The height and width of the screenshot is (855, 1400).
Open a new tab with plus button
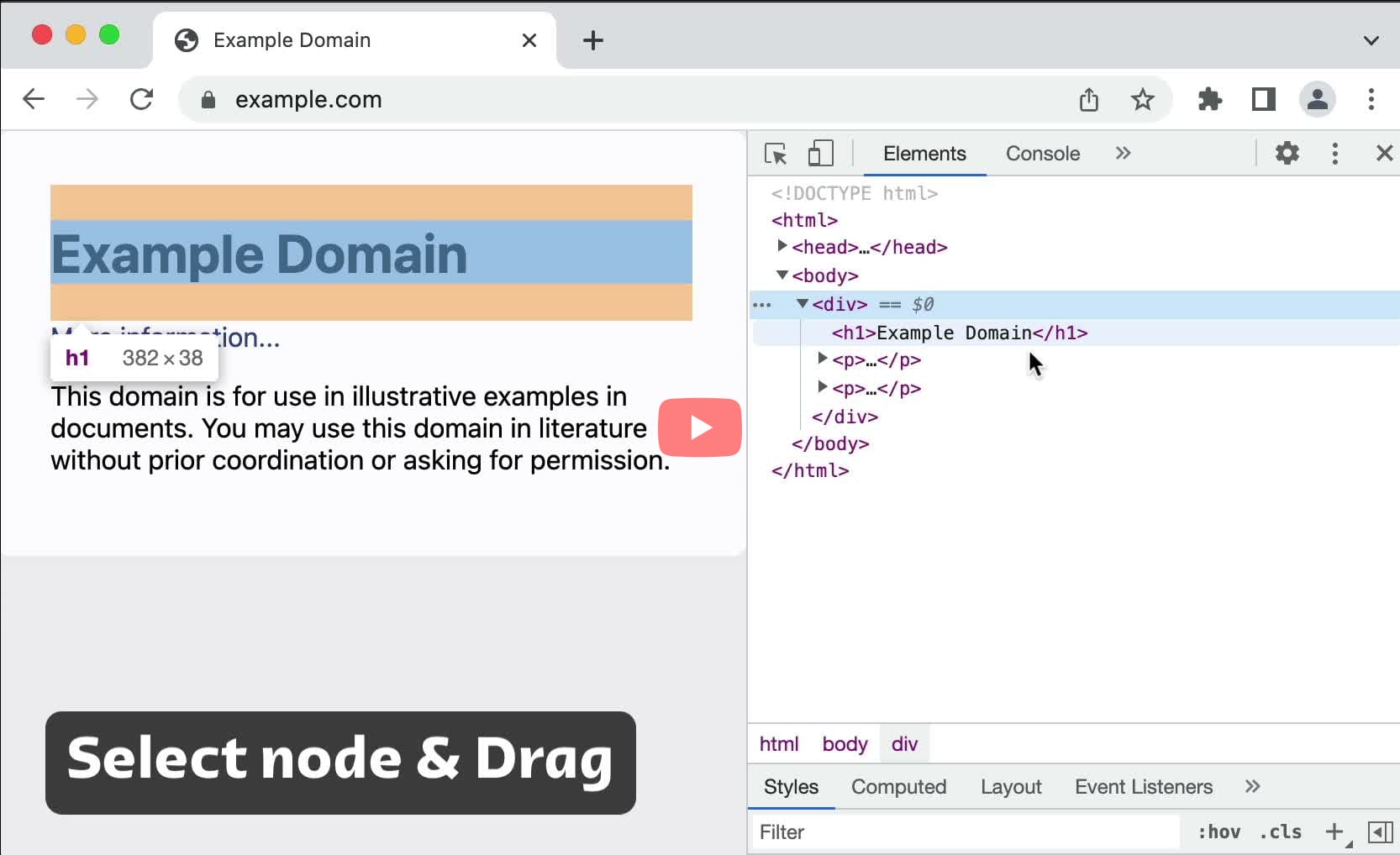(593, 40)
